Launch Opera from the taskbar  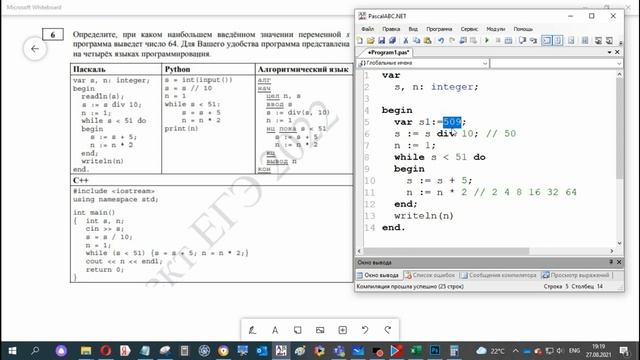(x=105, y=351)
